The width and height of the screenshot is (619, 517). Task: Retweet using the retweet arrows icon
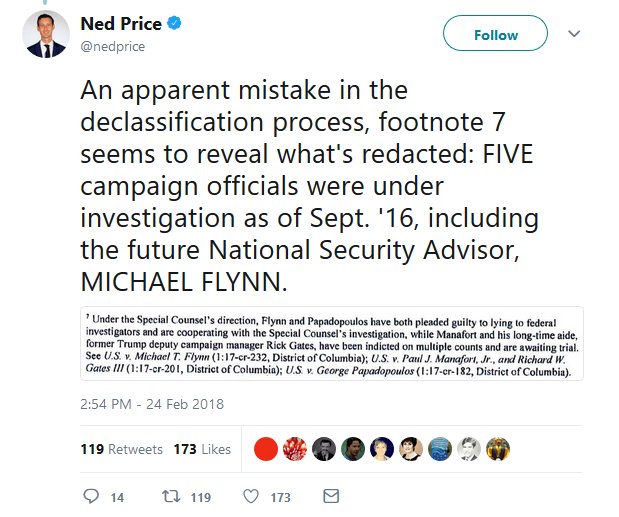(x=172, y=496)
